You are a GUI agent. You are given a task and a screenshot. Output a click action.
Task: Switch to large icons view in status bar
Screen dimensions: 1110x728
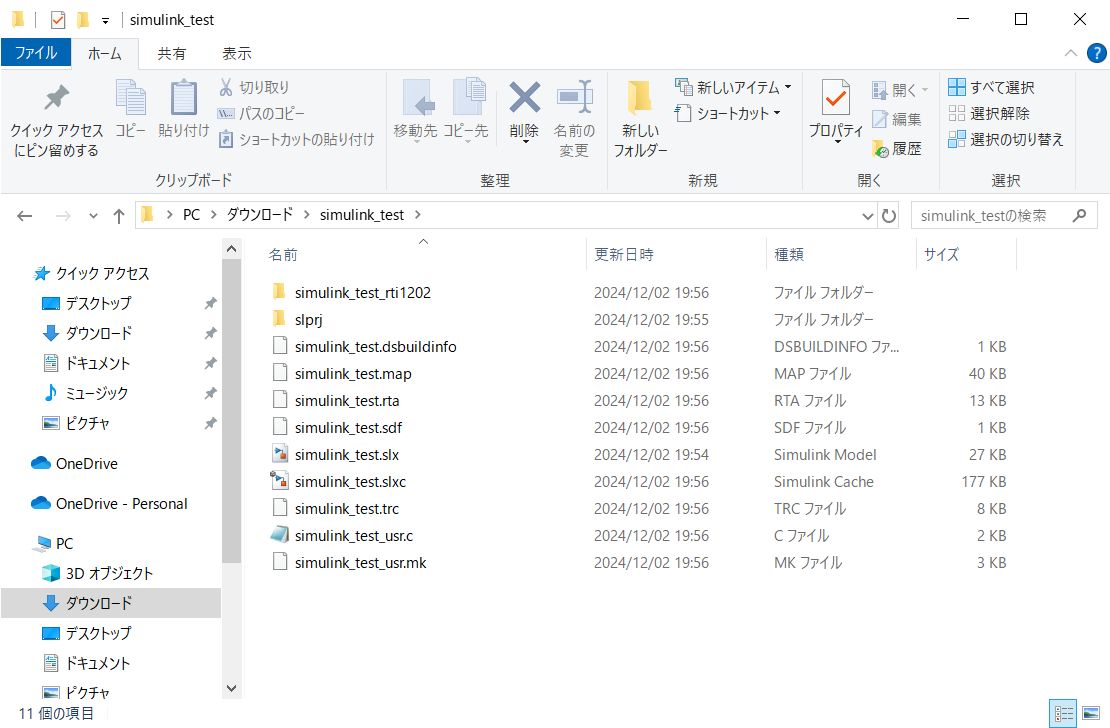click(x=1092, y=712)
